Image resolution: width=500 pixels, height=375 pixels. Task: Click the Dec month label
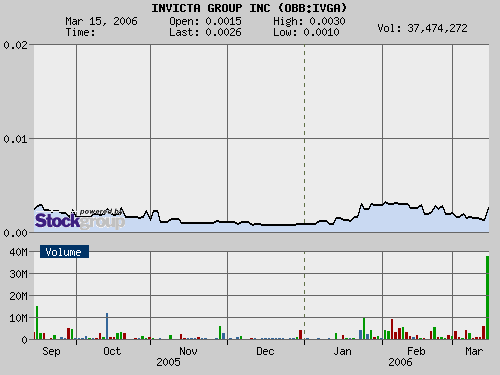(x=265, y=351)
